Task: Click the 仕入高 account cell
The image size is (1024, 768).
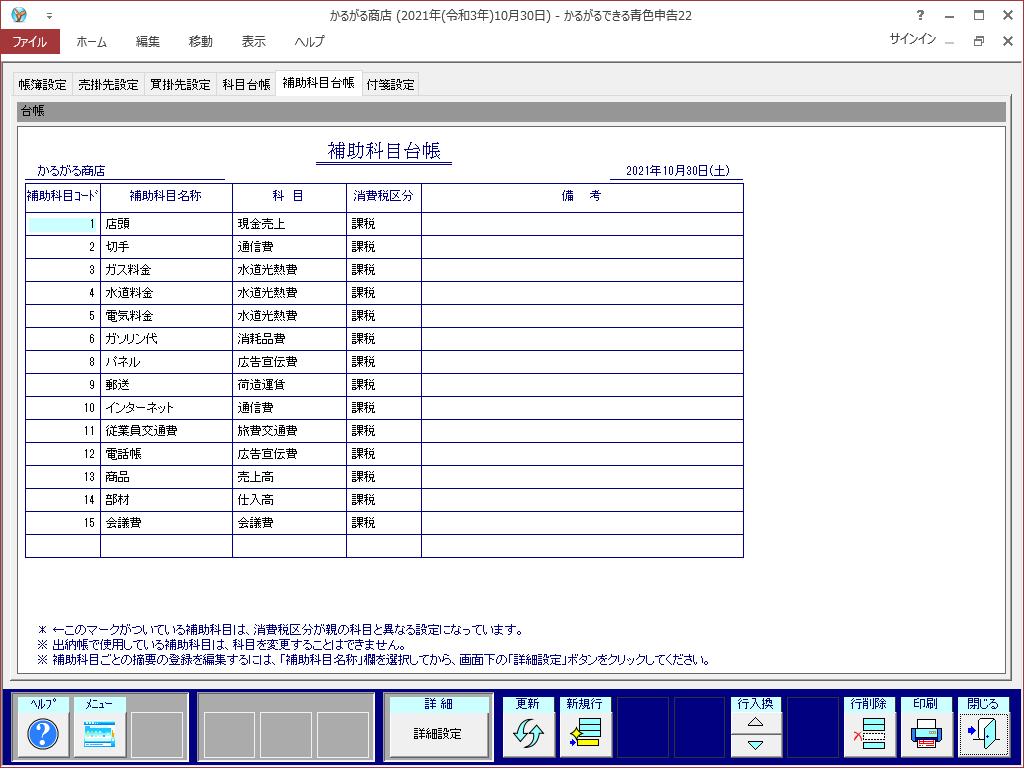Action: point(289,500)
